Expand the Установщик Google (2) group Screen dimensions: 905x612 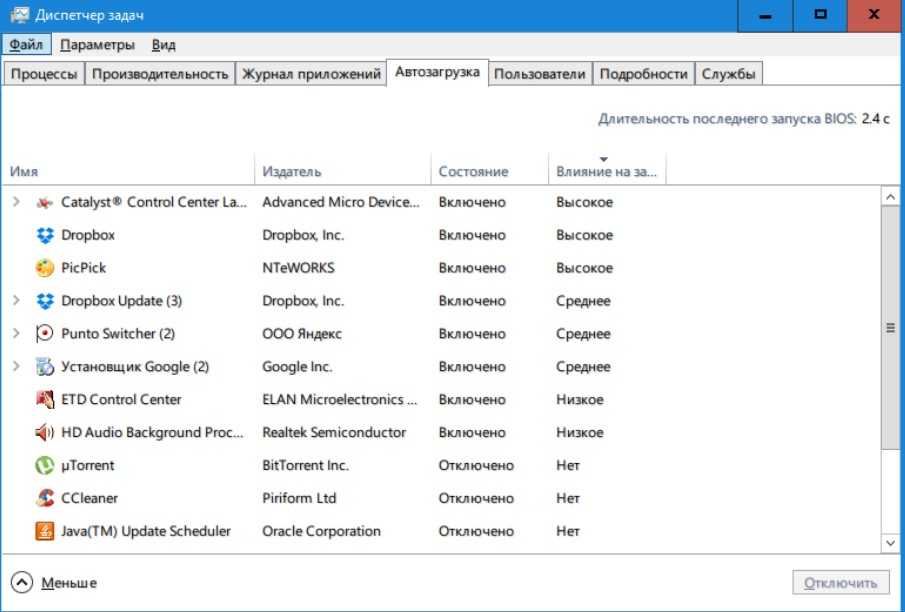[16, 366]
